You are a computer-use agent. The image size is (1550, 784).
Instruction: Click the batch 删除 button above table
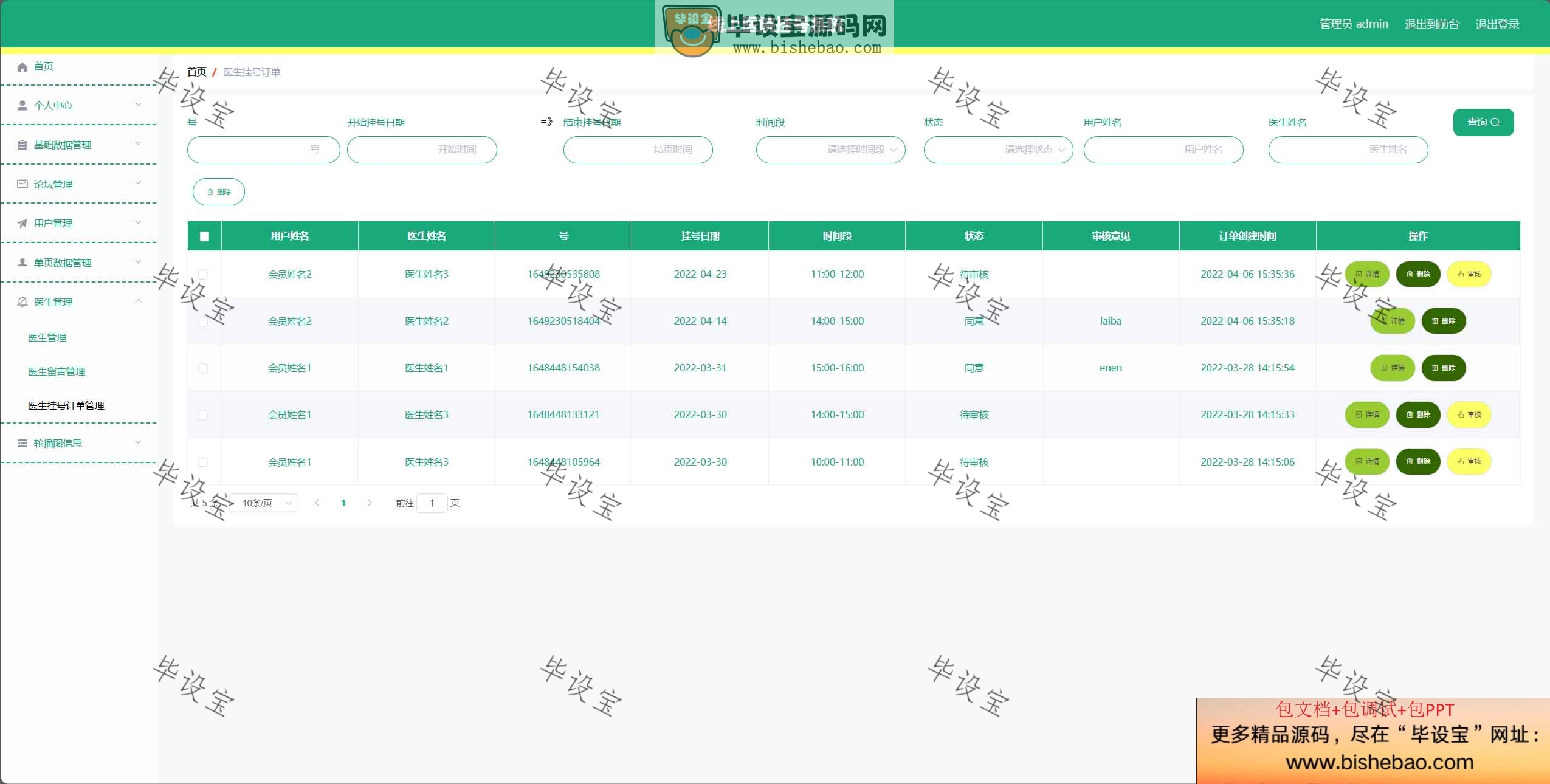[x=219, y=192]
